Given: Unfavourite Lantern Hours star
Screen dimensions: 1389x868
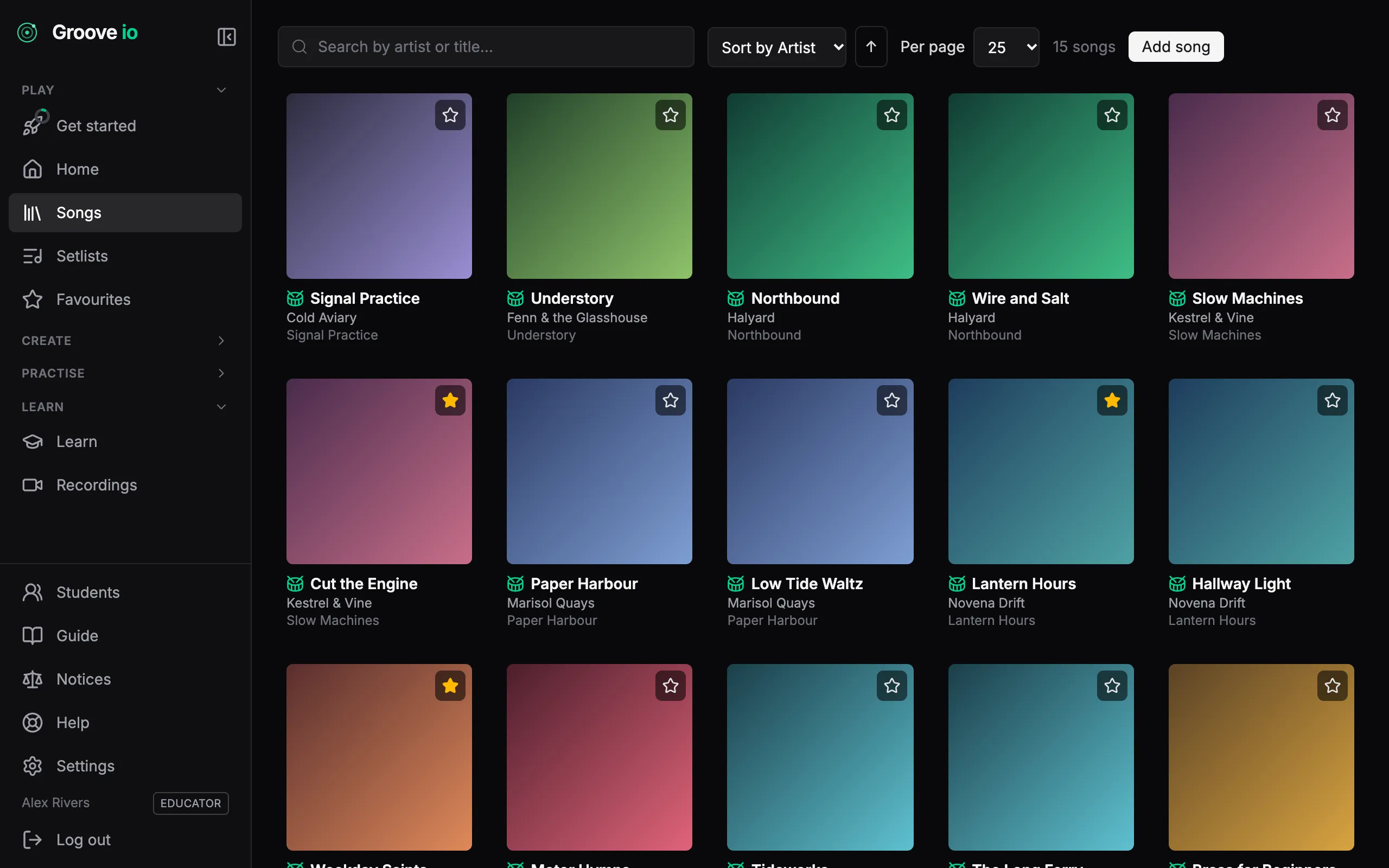Looking at the screenshot, I should click(1112, 400).
